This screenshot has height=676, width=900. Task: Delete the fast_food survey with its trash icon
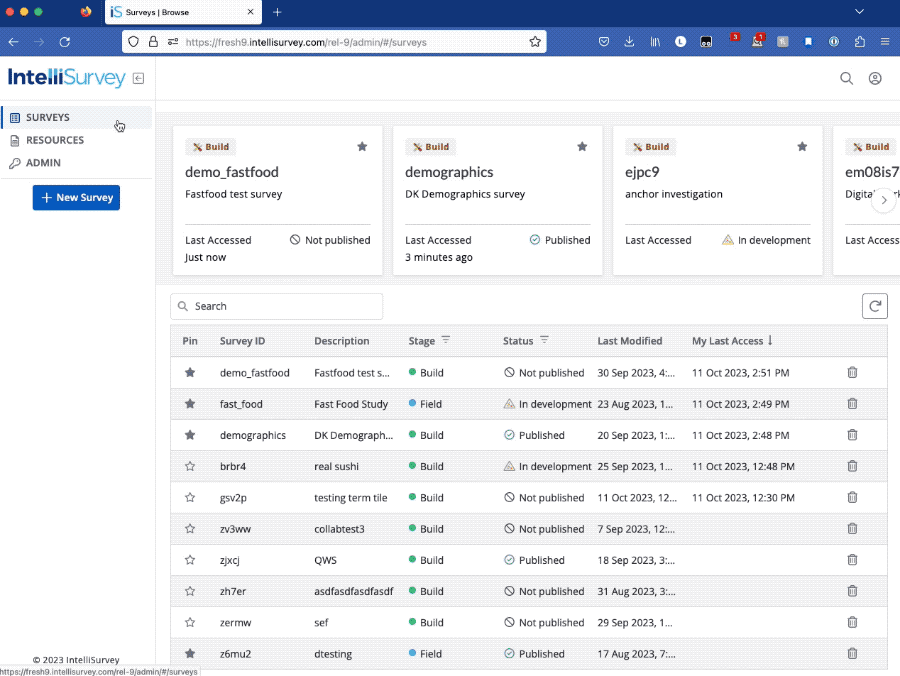[852, 404]
